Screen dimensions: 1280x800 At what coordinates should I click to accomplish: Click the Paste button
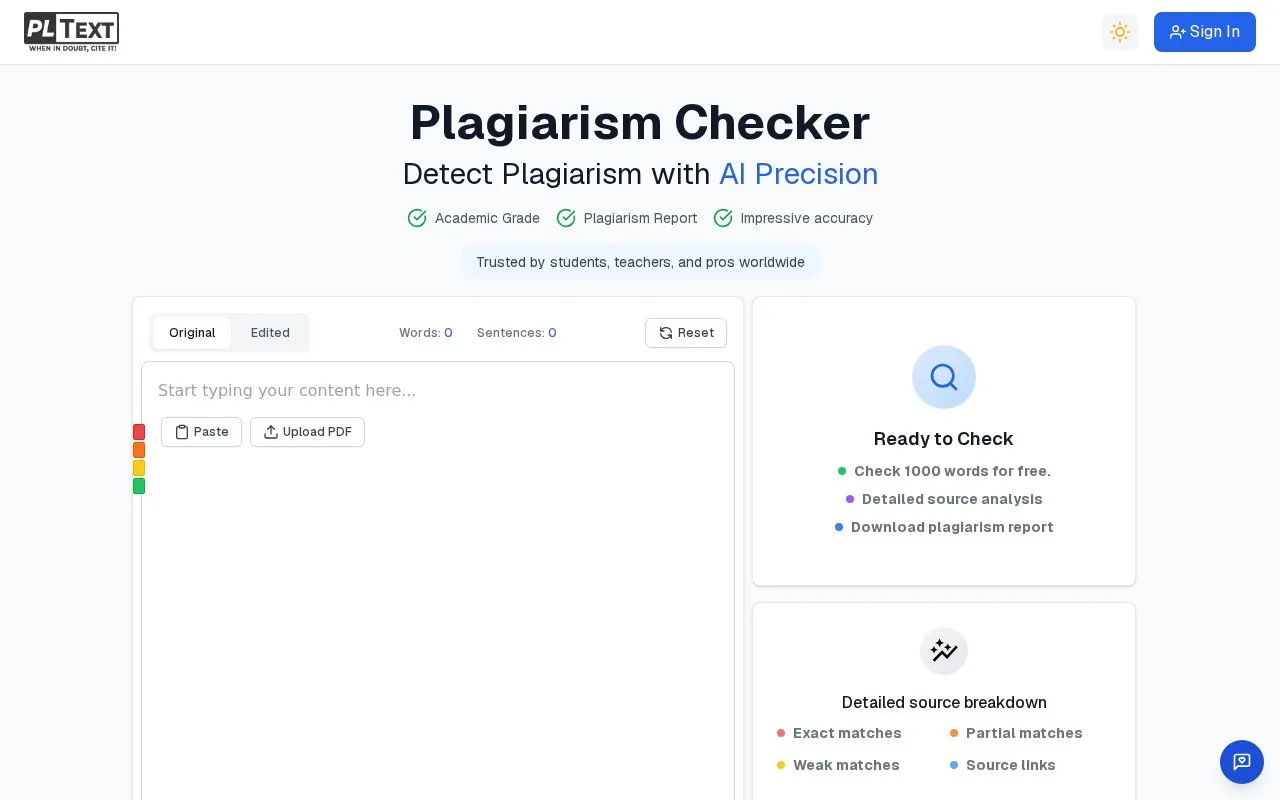(201, 432)
